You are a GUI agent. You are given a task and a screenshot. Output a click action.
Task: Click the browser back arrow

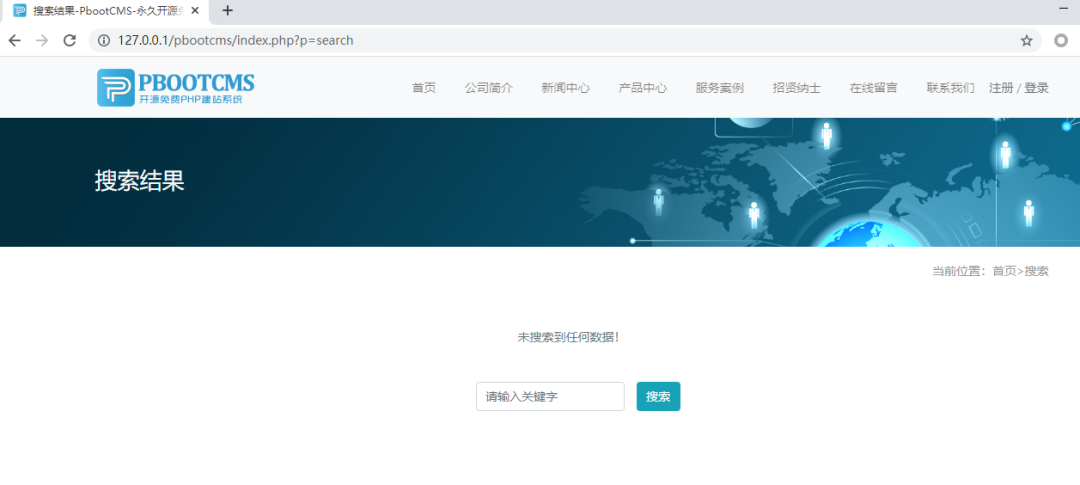[x=14, y=41]
